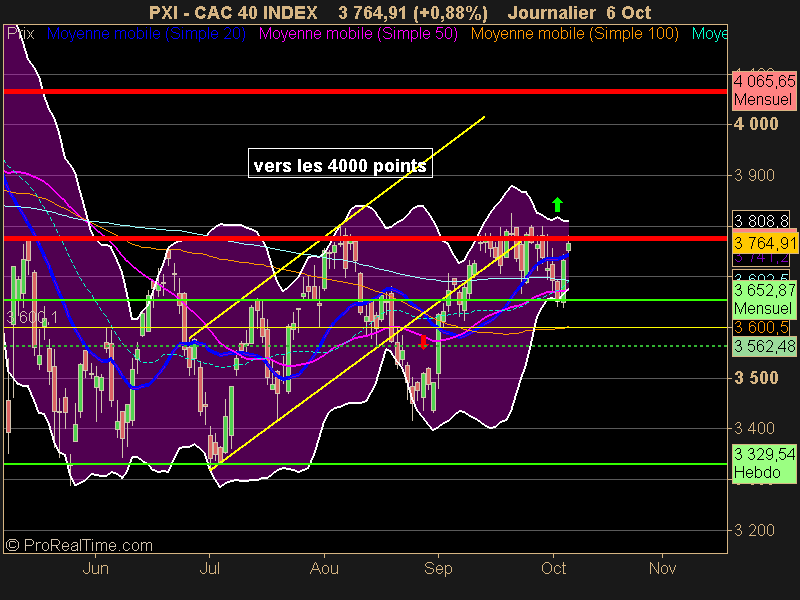This screenshot has height=600, width=800.
Task: Select 'Moyenne mobile (Simple 100)' legend entry
Action: pos(574,34)
